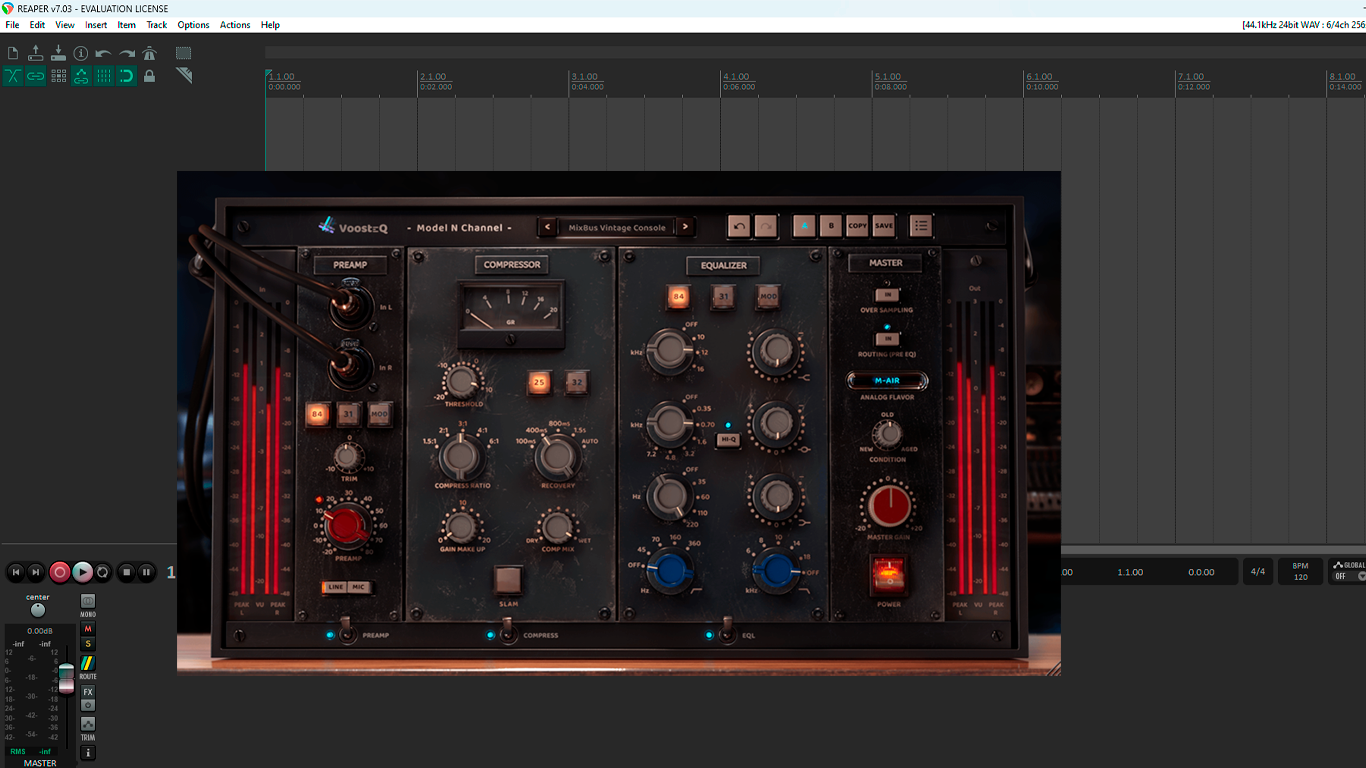Click the plugin SAVE button

coord(884,226)
